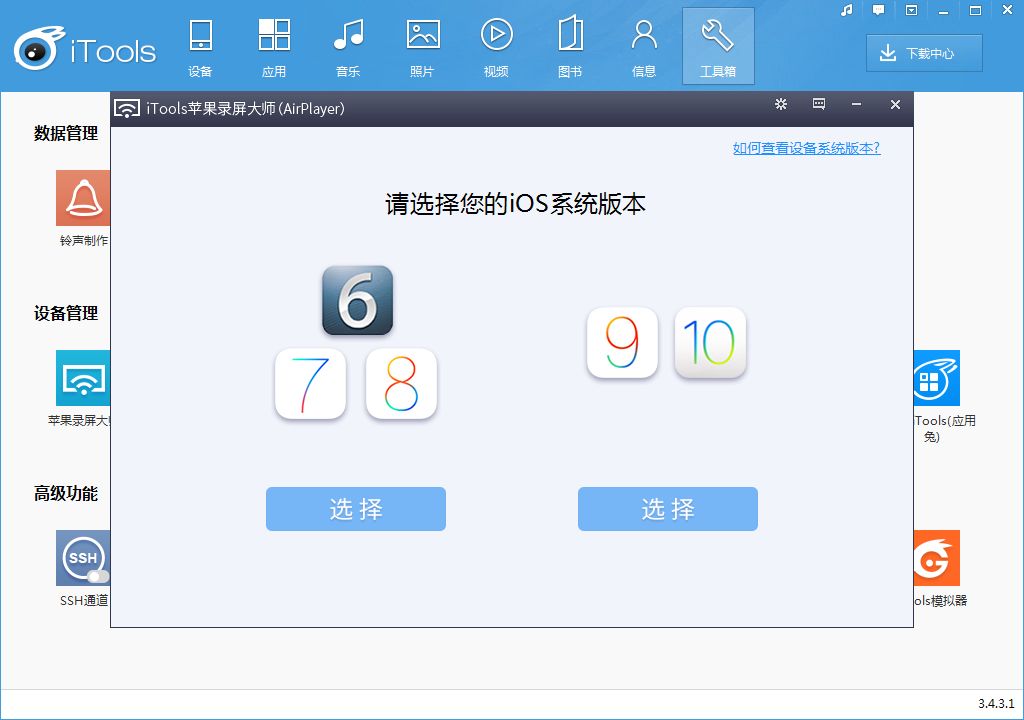The image size is (1024, 720).
Task: Select the iOS 6 version icon
Action: (357, 300)
